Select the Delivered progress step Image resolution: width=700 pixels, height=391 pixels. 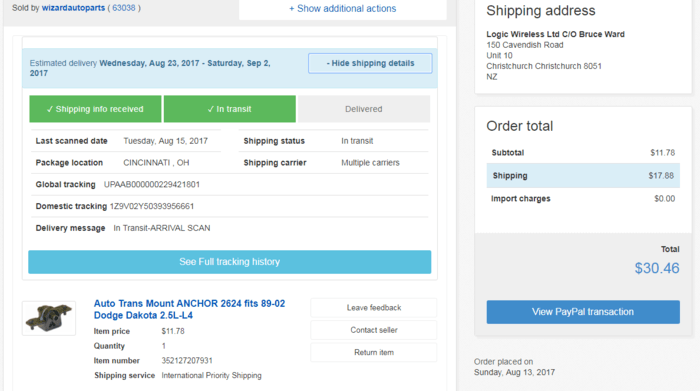pos(364,109)
